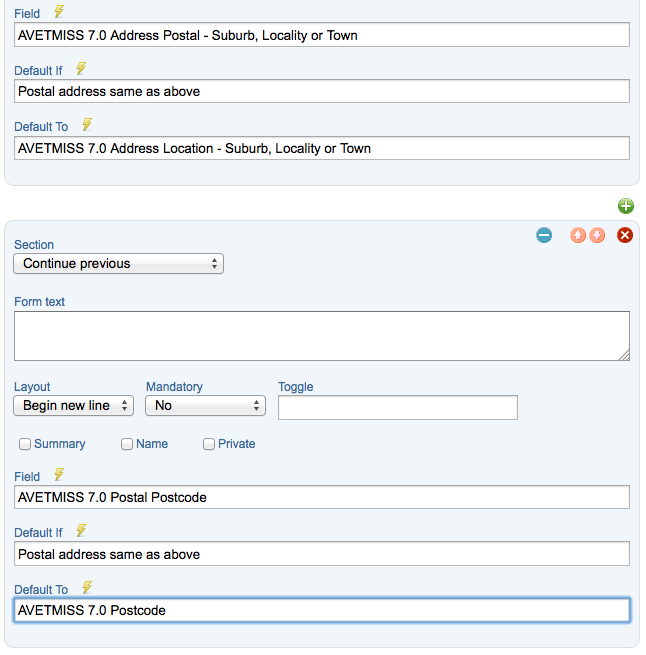646x655 pixels.
Task: Click the lightning icon beside the top Default To label
Action: pyautogui.click(x=87, y=124)
